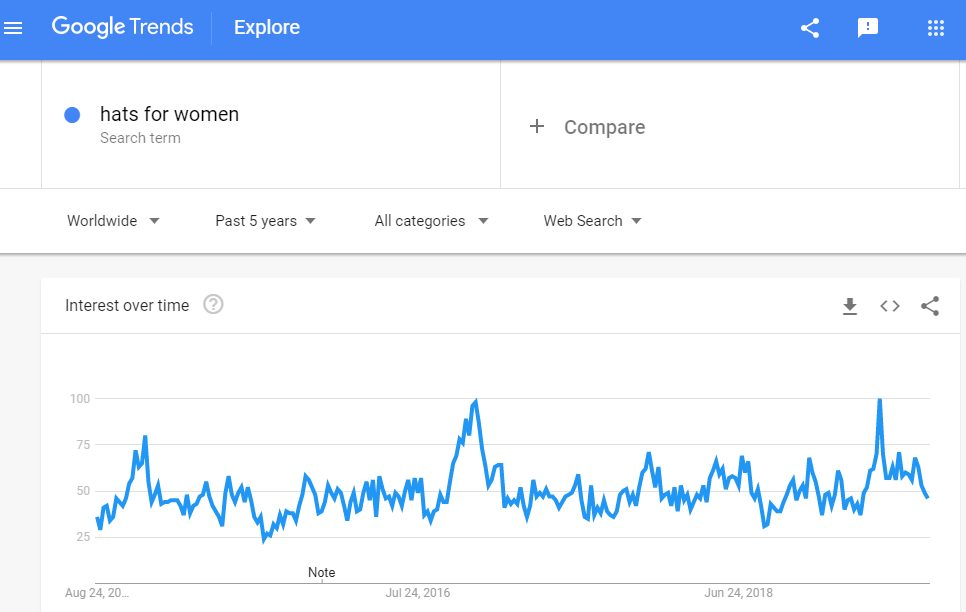Click the chart peak near Jul 2016

tap(475, 401)
